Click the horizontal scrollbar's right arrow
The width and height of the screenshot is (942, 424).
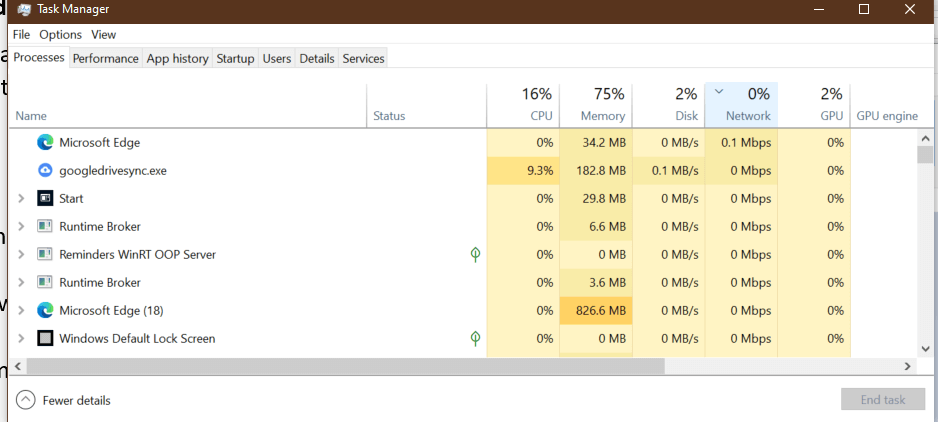(x=908, y=366)
